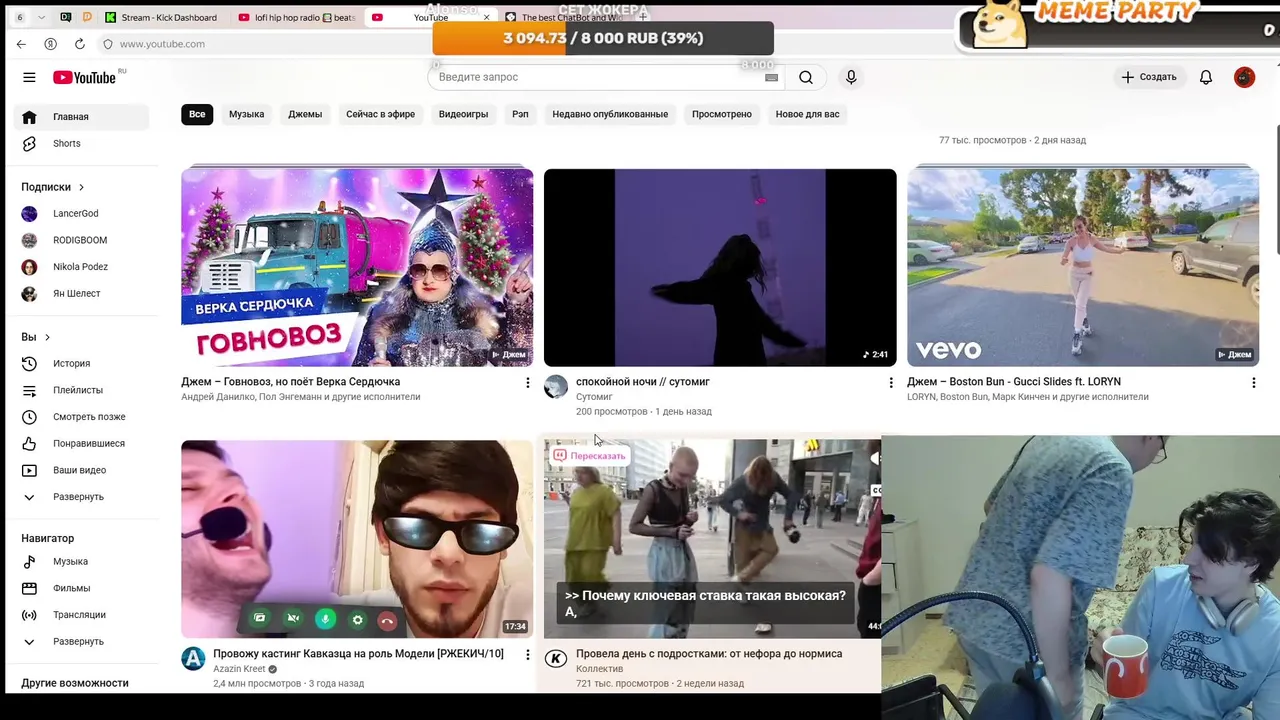Click the Пересказать button on video
Viewport: 1280px width, 720px height.
click(590, 455)
